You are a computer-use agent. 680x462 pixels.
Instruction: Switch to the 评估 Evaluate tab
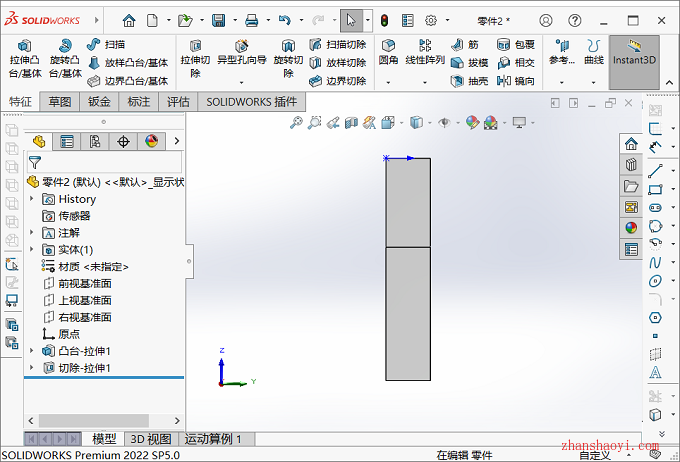pyautogui.click(x=178, y=102)
